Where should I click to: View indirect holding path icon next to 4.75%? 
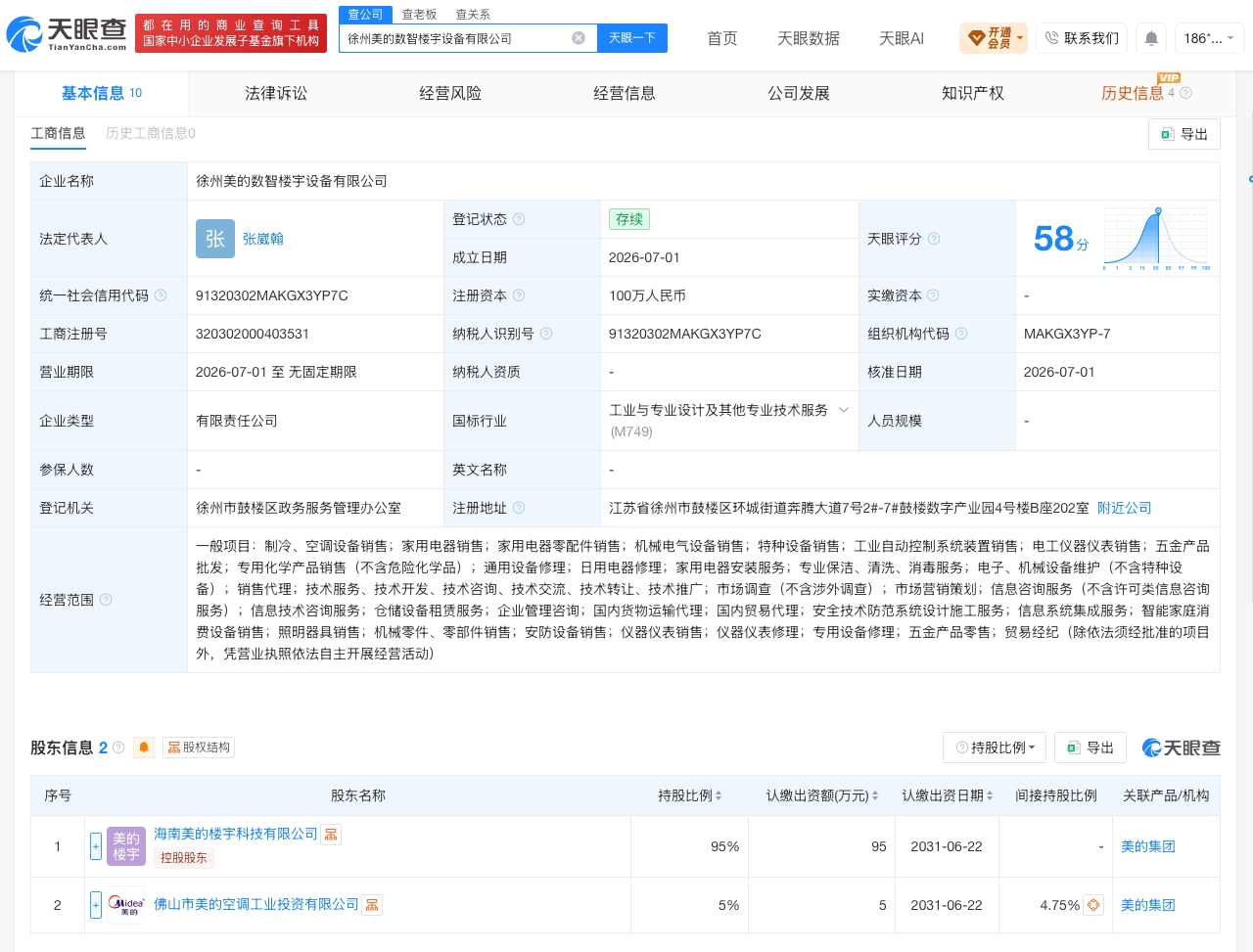pos(1093,905)
